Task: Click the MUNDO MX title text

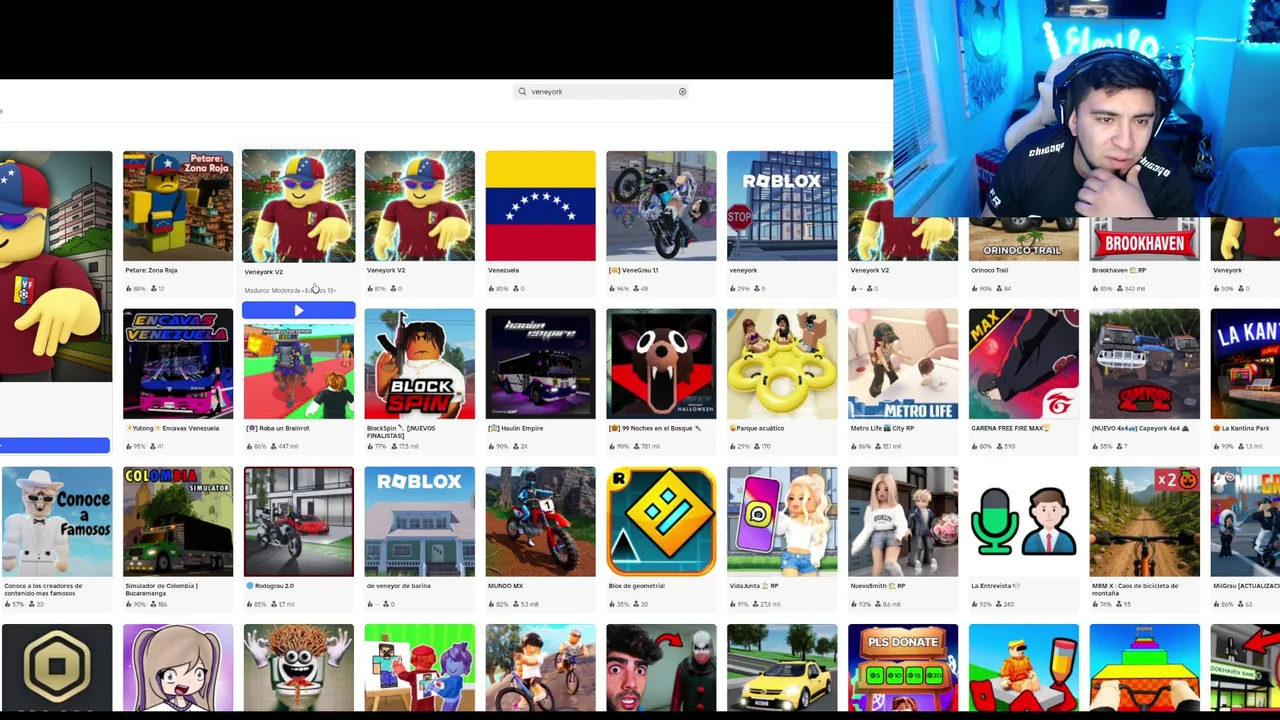Action: coord(505,586)
